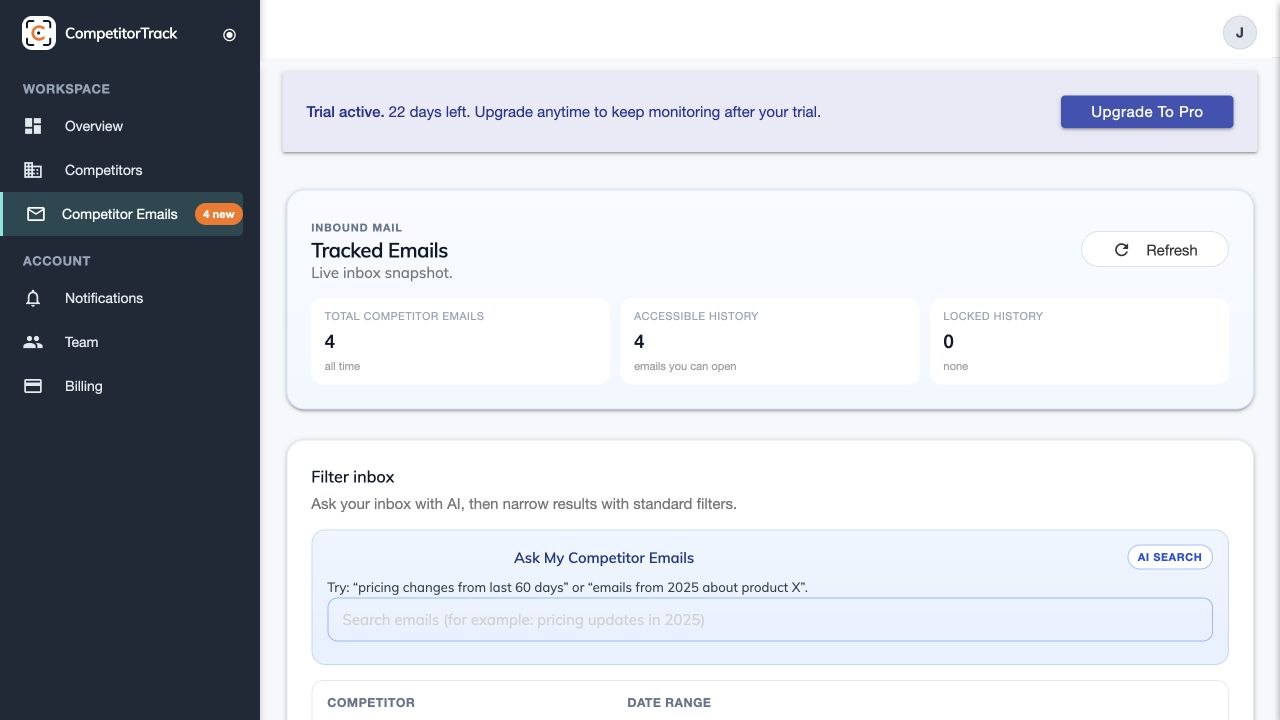Click the Tracked Emails heading

379,250
